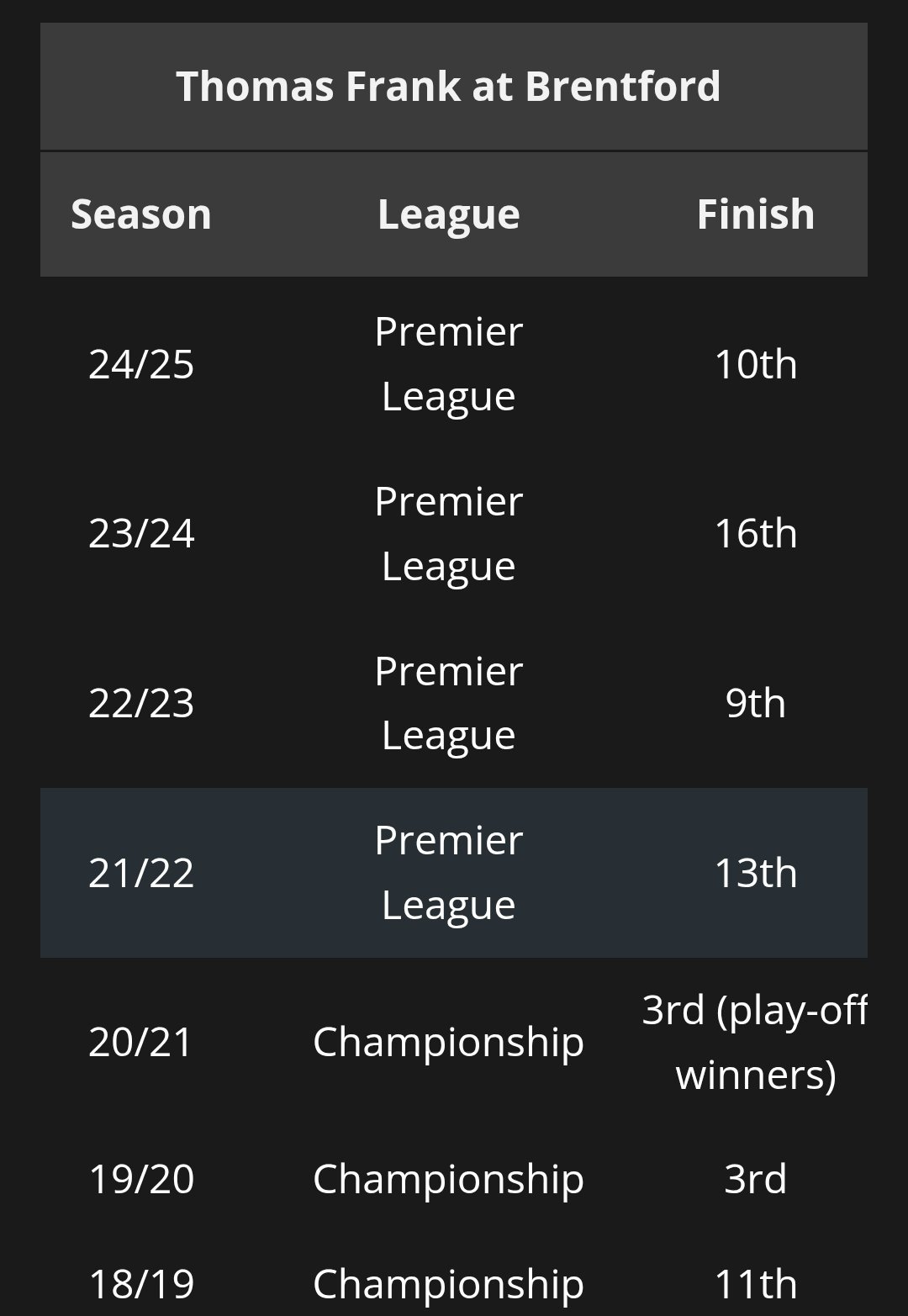908x1316 pixels.
Task: Select the 19/20 season cell
Action: (x=141, y=1178)
